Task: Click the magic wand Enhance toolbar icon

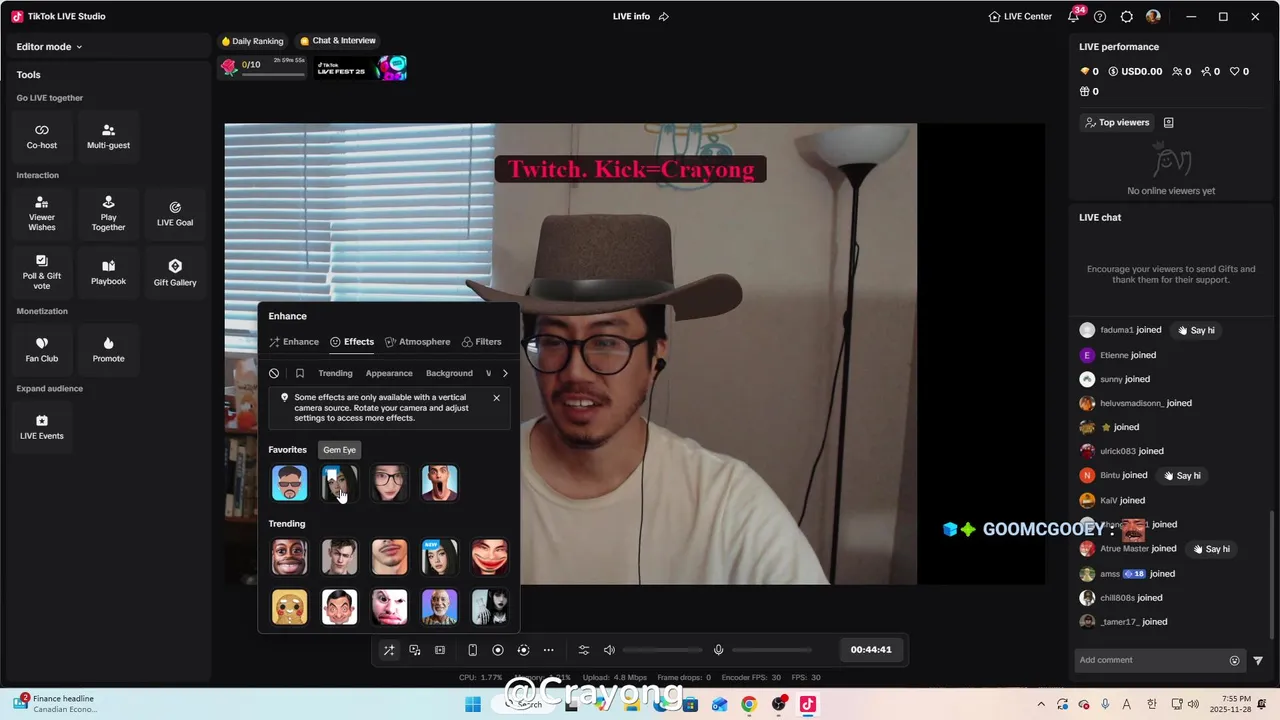Action: tap(389, 650)
